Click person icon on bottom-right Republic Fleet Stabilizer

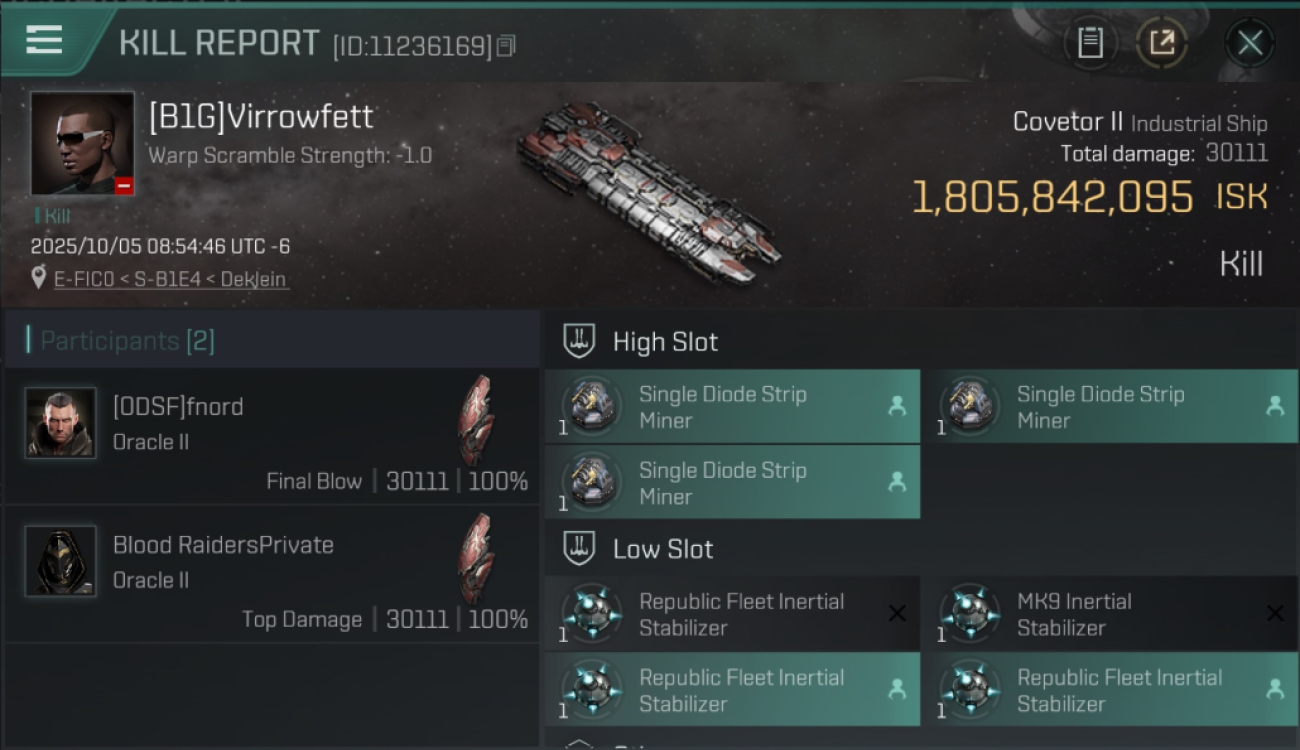click(1275, 689)
